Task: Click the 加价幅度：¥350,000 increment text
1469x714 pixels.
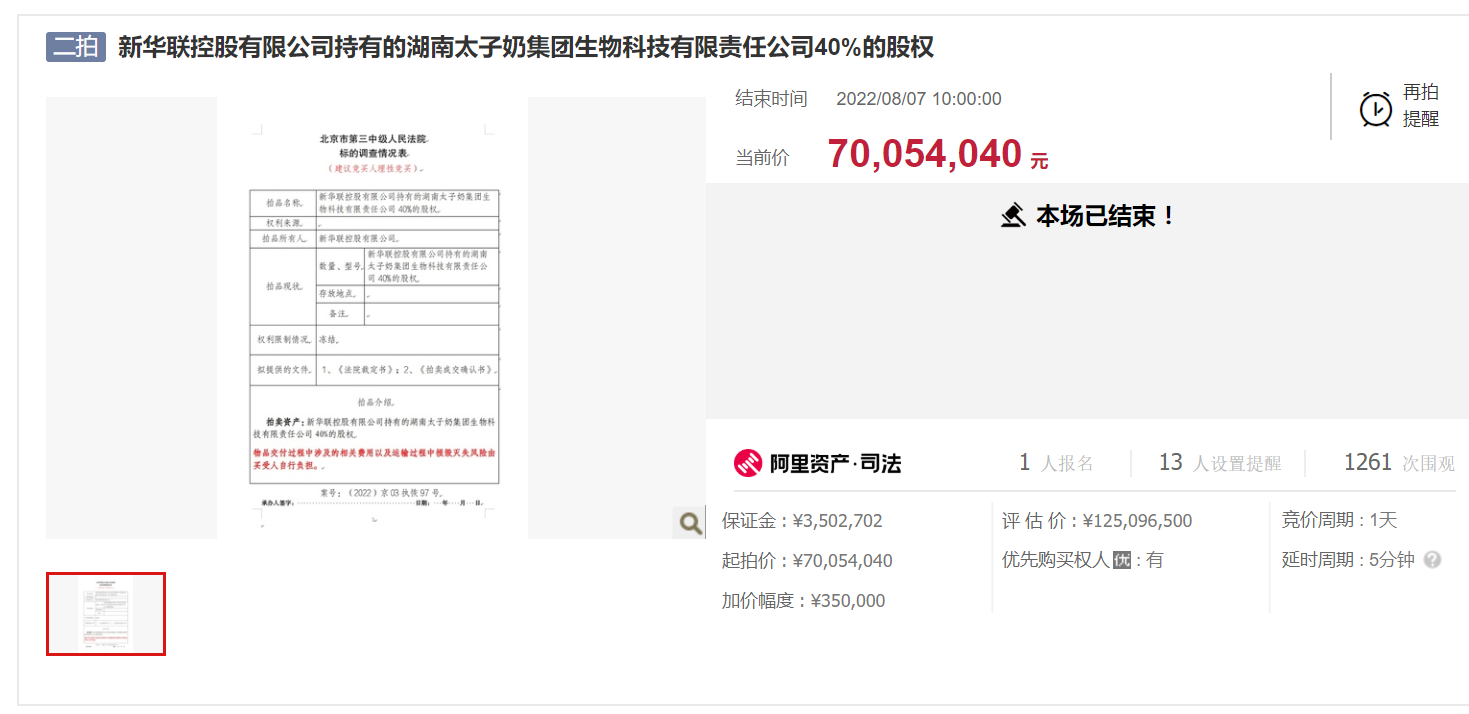Action: (803, 601)
